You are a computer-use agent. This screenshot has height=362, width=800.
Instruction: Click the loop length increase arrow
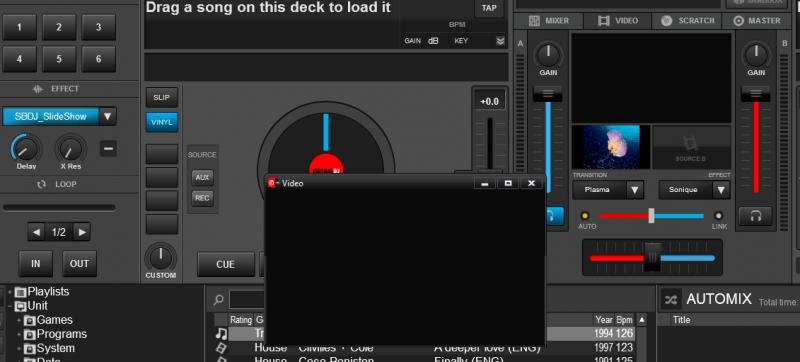82,232
